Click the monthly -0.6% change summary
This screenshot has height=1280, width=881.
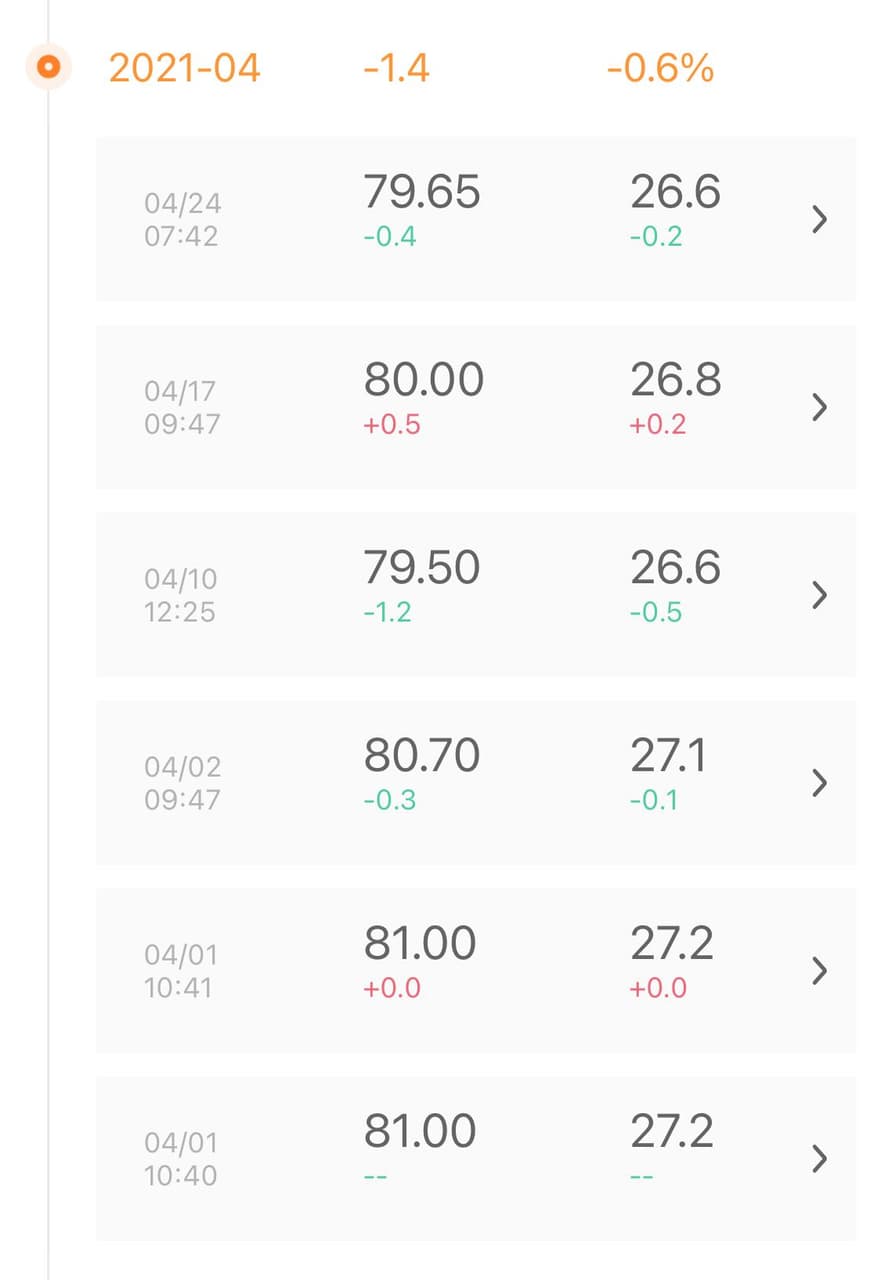(x=660, y=68)
